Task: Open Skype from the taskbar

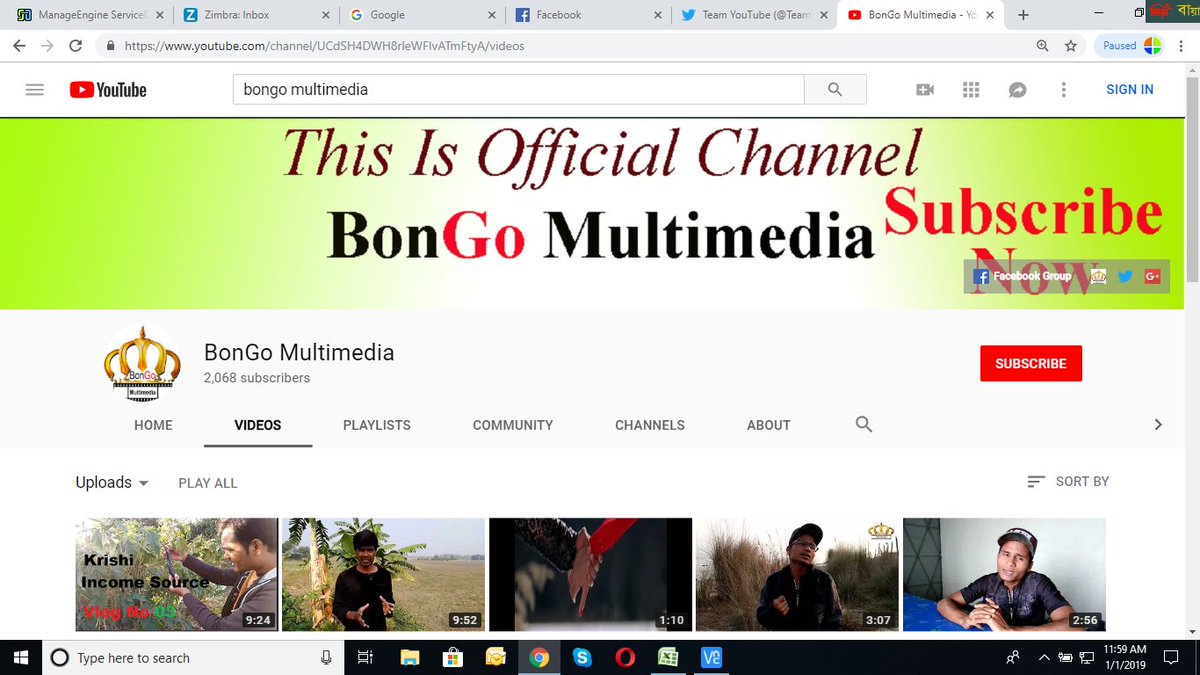Action: 582,657
